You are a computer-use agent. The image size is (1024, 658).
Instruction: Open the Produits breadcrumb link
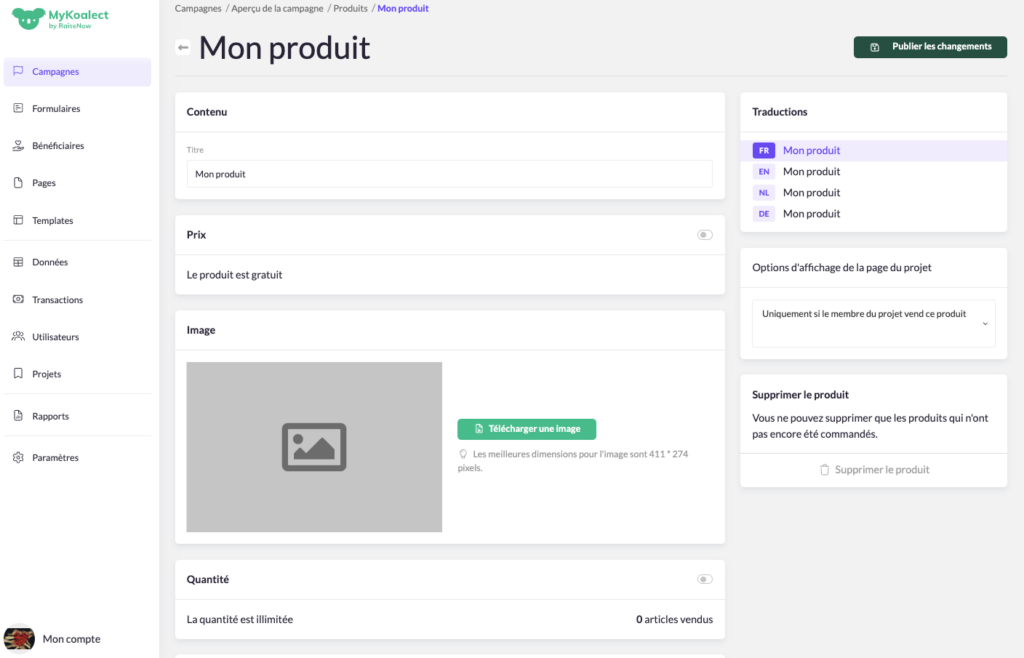point(351,8)
